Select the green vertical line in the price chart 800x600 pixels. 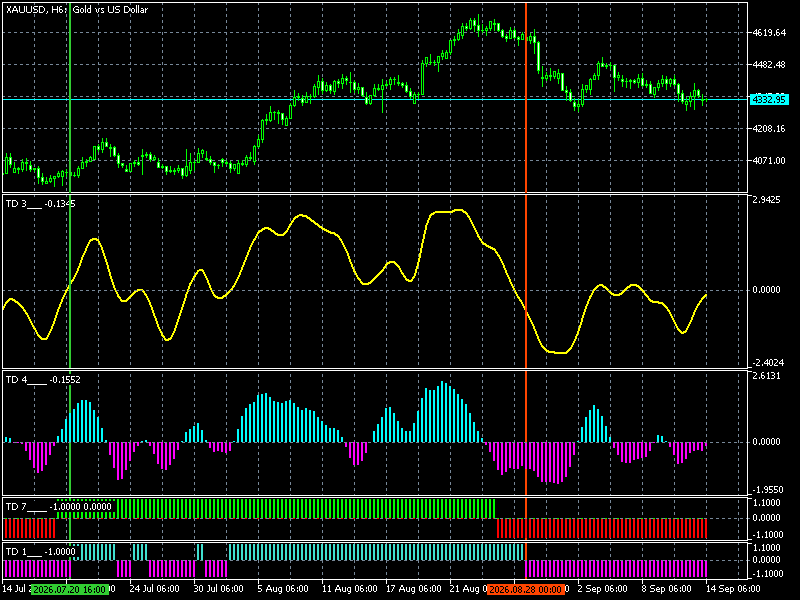click(x=70, y=97)
